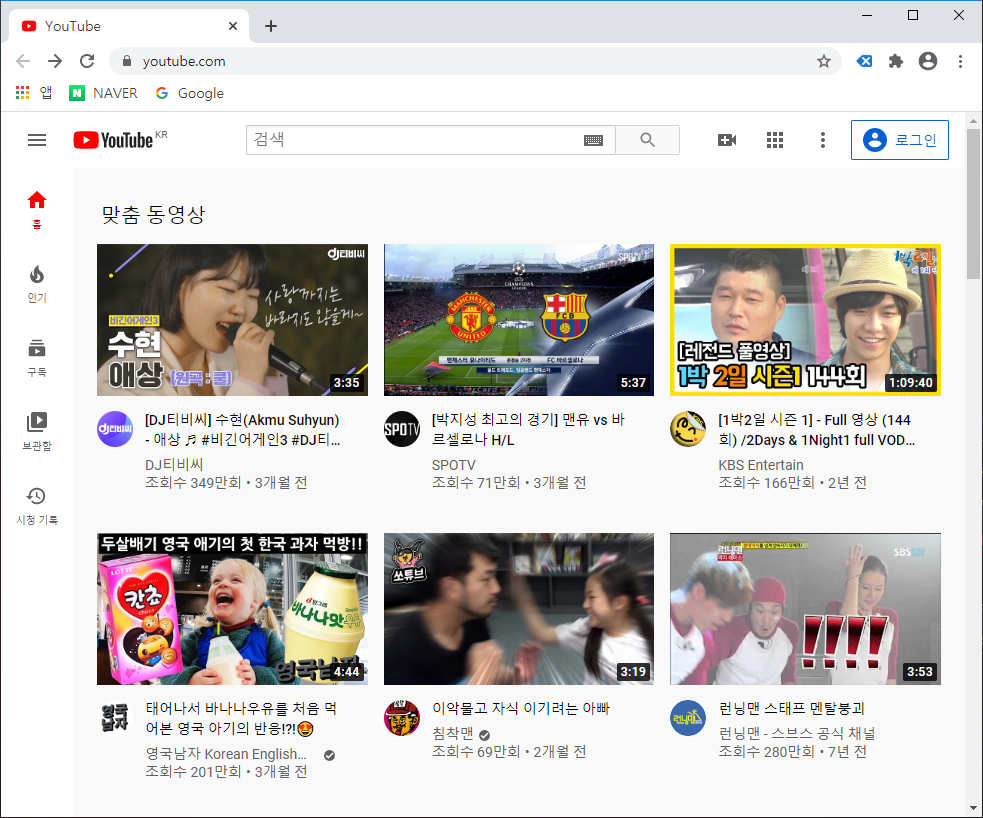Open YouTube settings three-dot menu
The width and height of the screenshot is (983, 818).
coord(823,140)
